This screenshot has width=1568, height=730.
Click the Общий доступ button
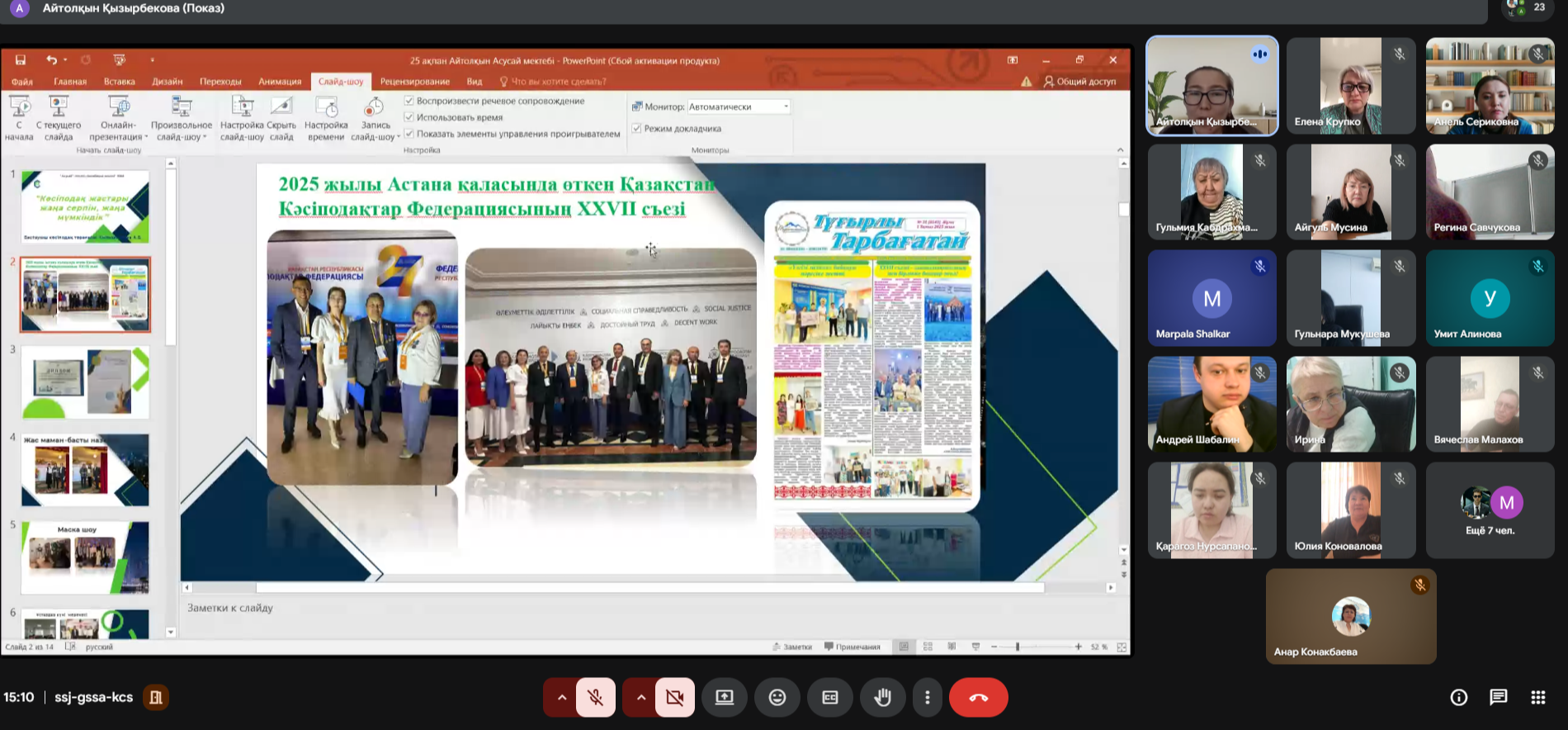[1079, 82]
